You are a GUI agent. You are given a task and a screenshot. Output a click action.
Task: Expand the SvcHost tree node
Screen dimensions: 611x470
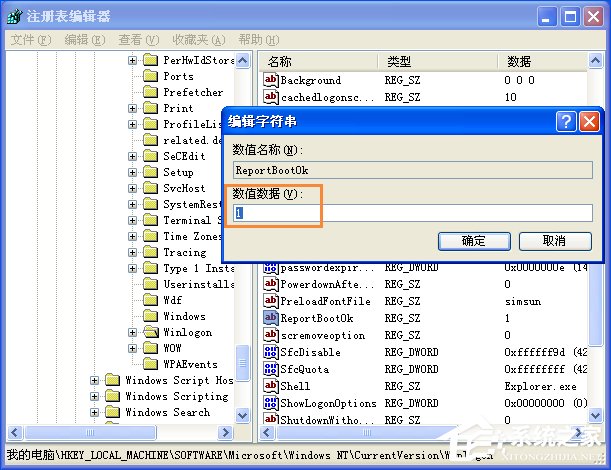[132, 188]
